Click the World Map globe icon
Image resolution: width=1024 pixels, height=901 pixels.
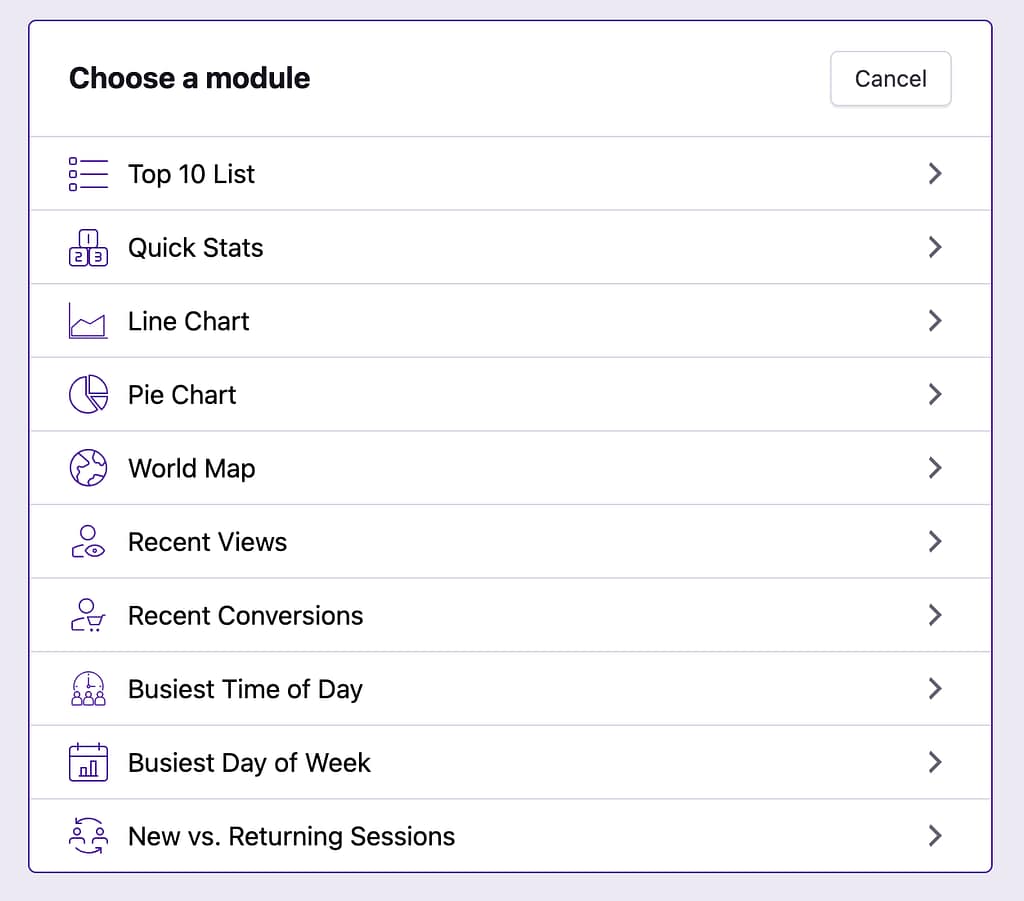(x=88, y=467)
